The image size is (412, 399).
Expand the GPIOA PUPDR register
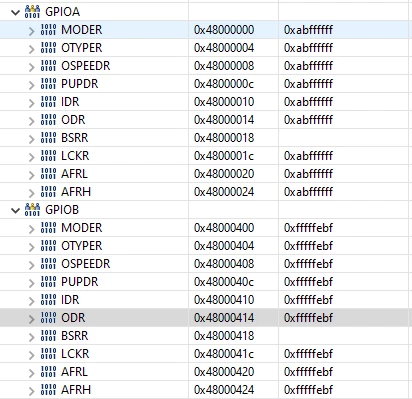tap(32, 85)
